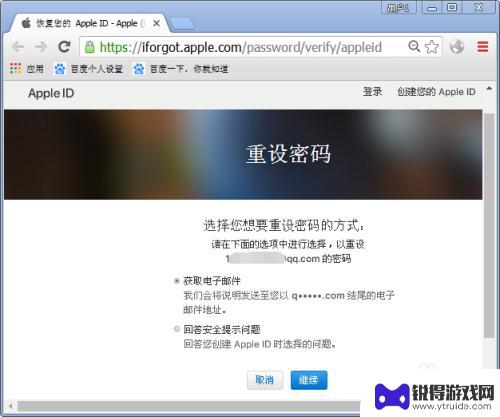Viewport: 500px width, 417px height.
Task: Click the vertical scrollbar thumb
Action: [489, 225]
